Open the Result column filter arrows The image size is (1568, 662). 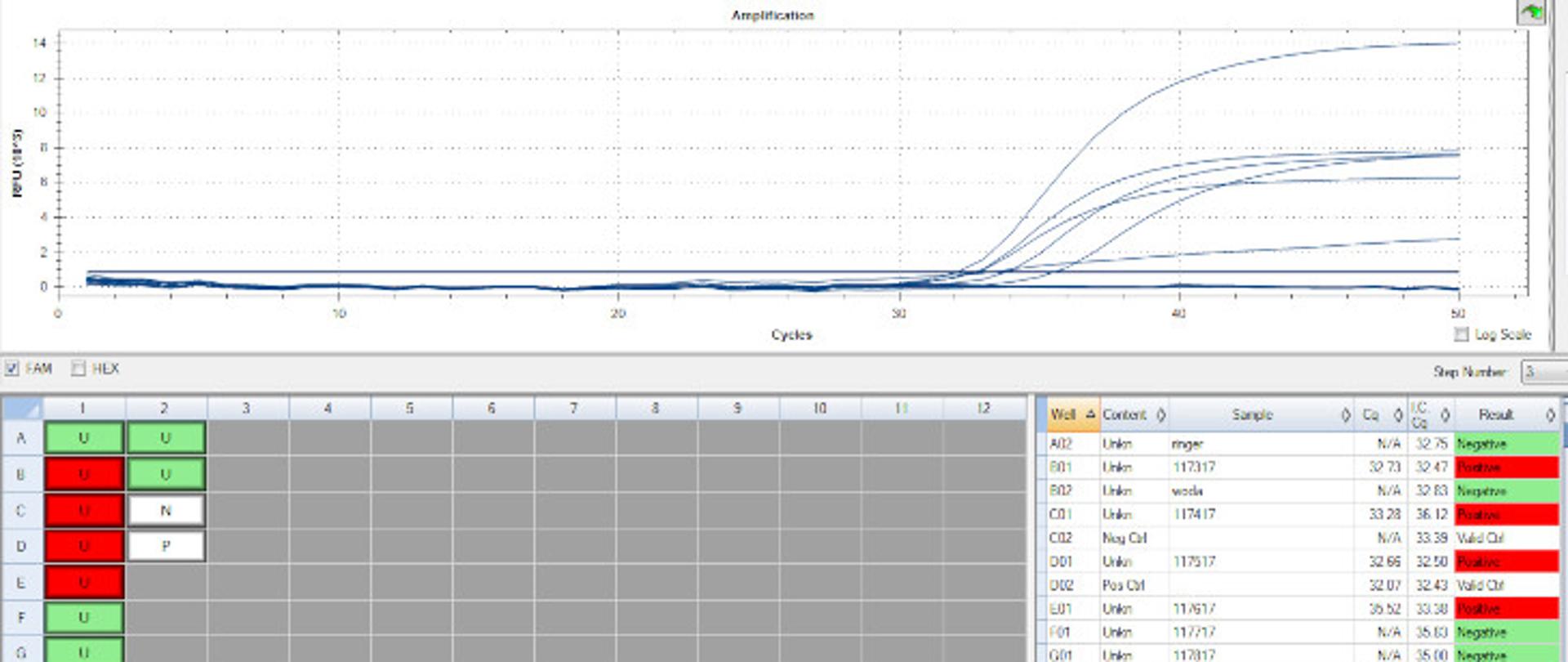click(1550, 415)
